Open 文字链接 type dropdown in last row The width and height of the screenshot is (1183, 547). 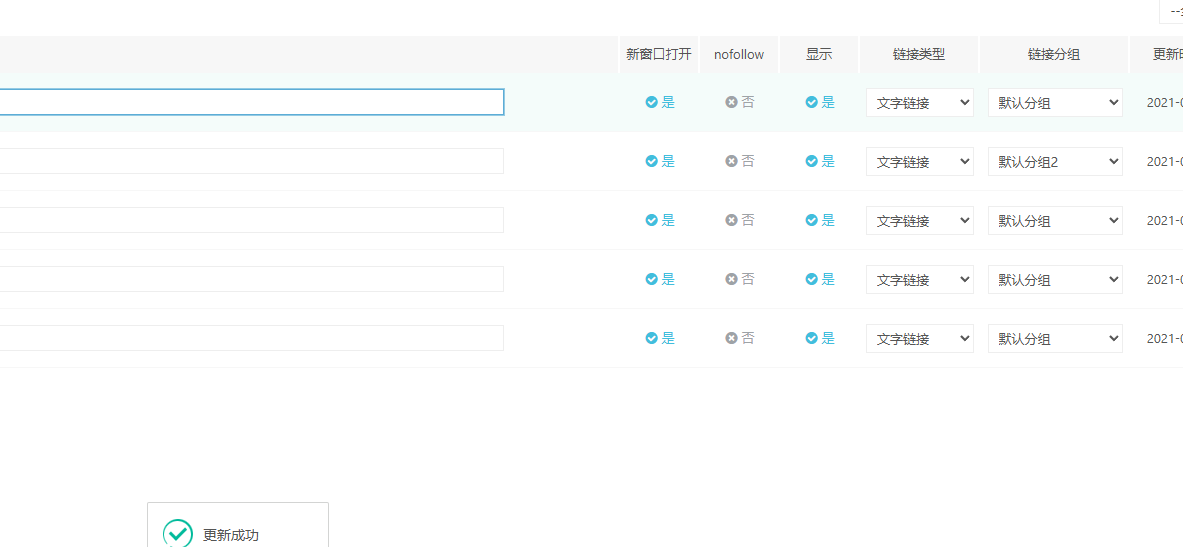(x=920, y=339)
